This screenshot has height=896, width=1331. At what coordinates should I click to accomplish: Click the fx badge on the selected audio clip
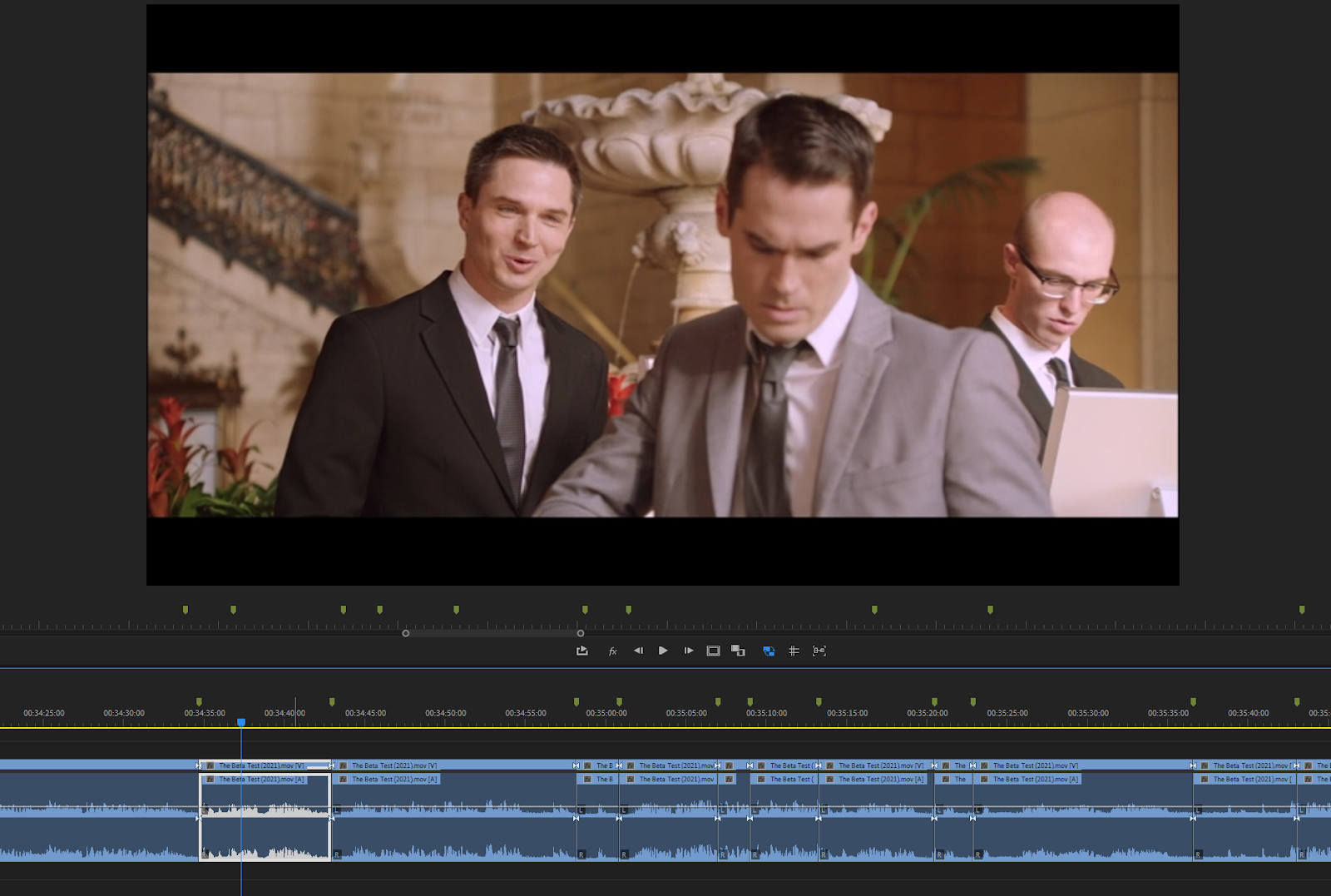click(x=210, y=780)
